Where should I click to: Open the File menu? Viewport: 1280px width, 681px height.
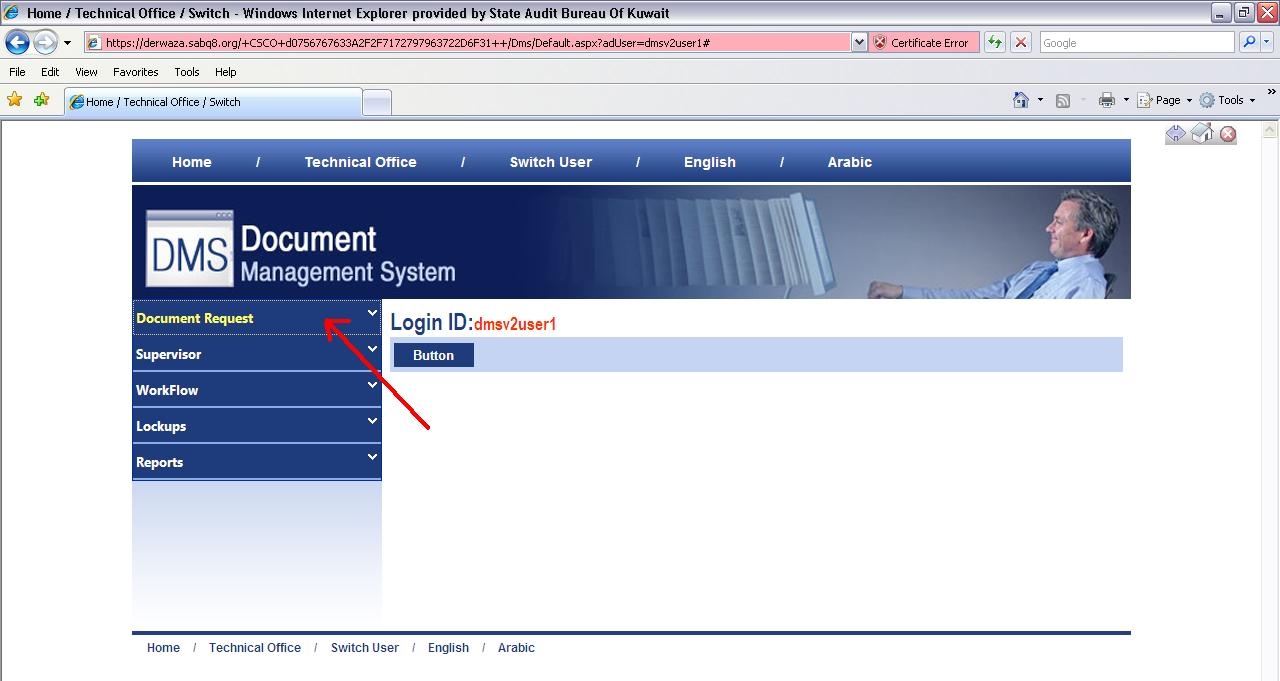tap(17, 72)
